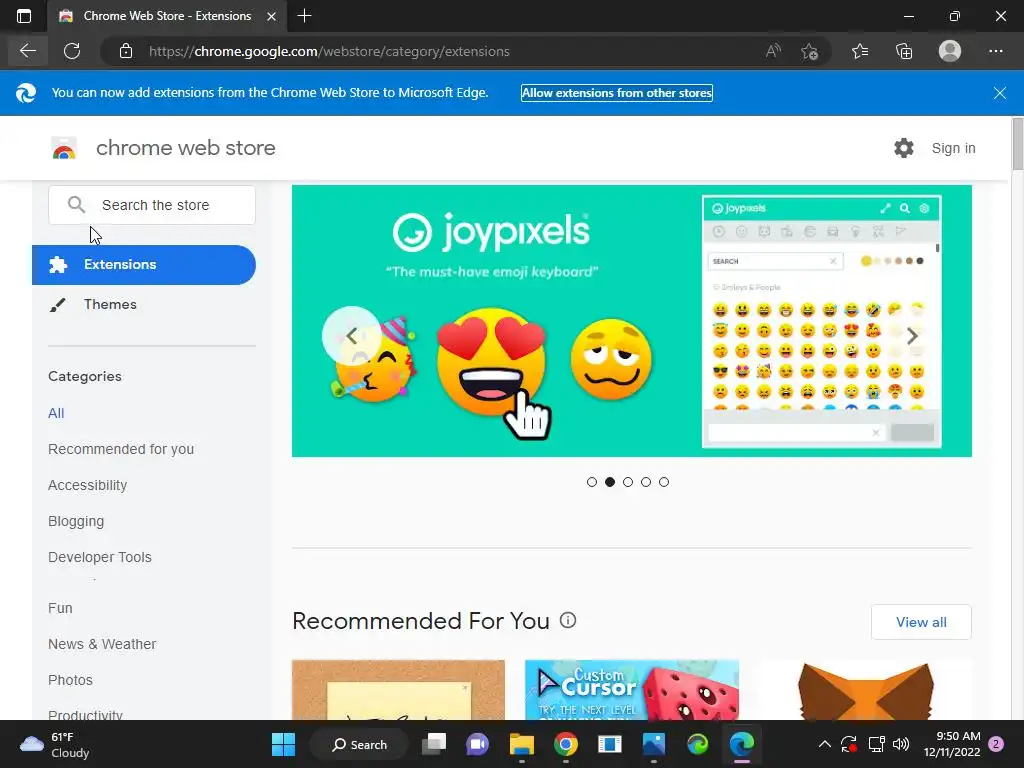1024x768 pixels.
Task: Open a new tab with plus button
Action: click(304, 16)
